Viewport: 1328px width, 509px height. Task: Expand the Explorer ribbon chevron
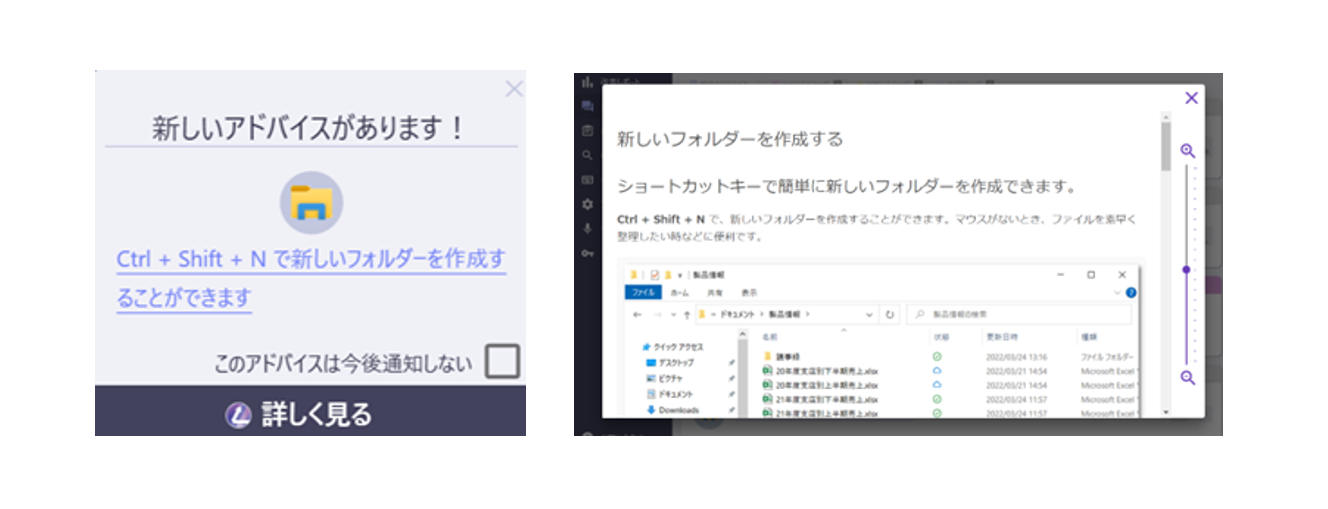click(1116, 293)
